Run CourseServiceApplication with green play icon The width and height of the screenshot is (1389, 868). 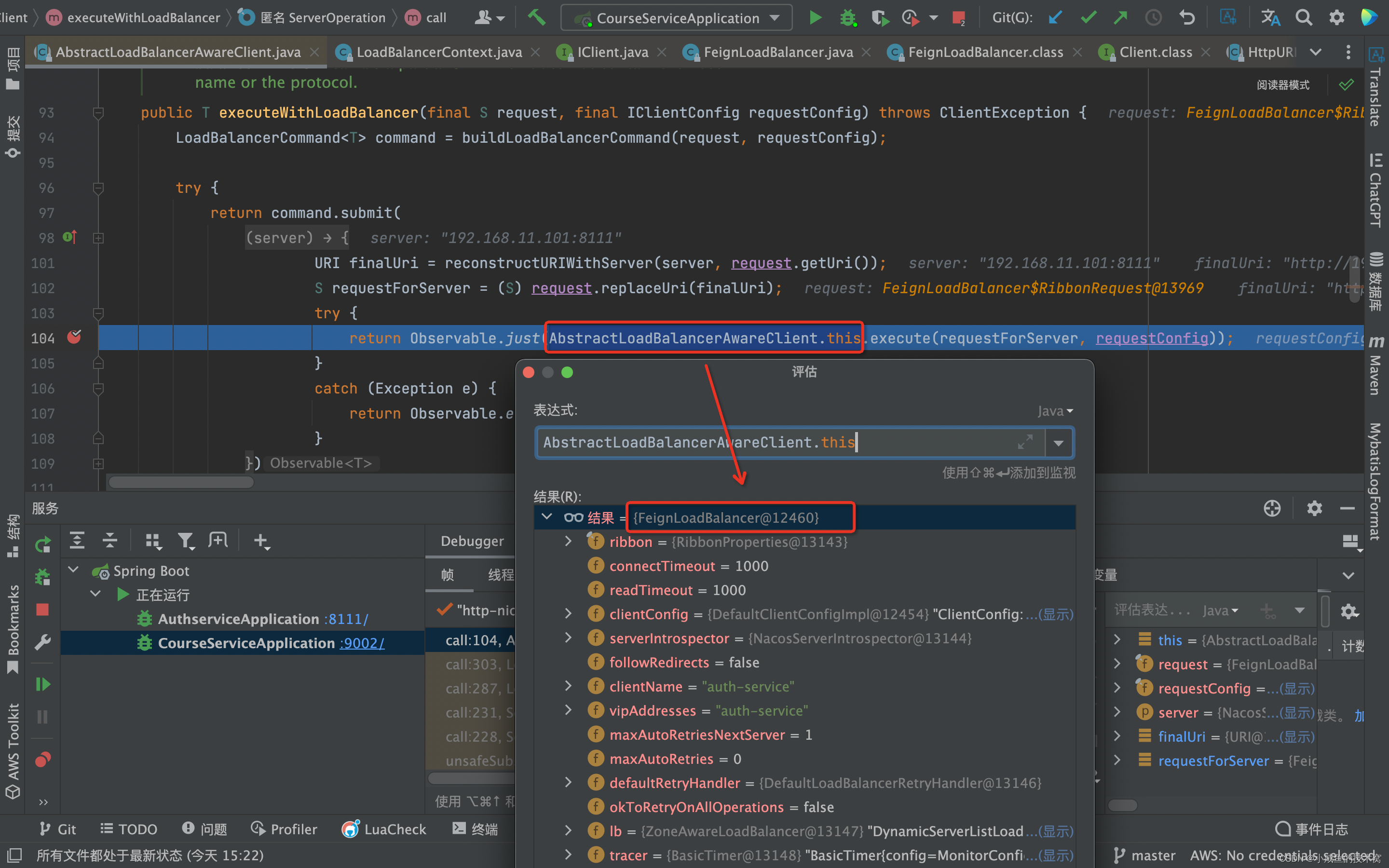[815, 17]
